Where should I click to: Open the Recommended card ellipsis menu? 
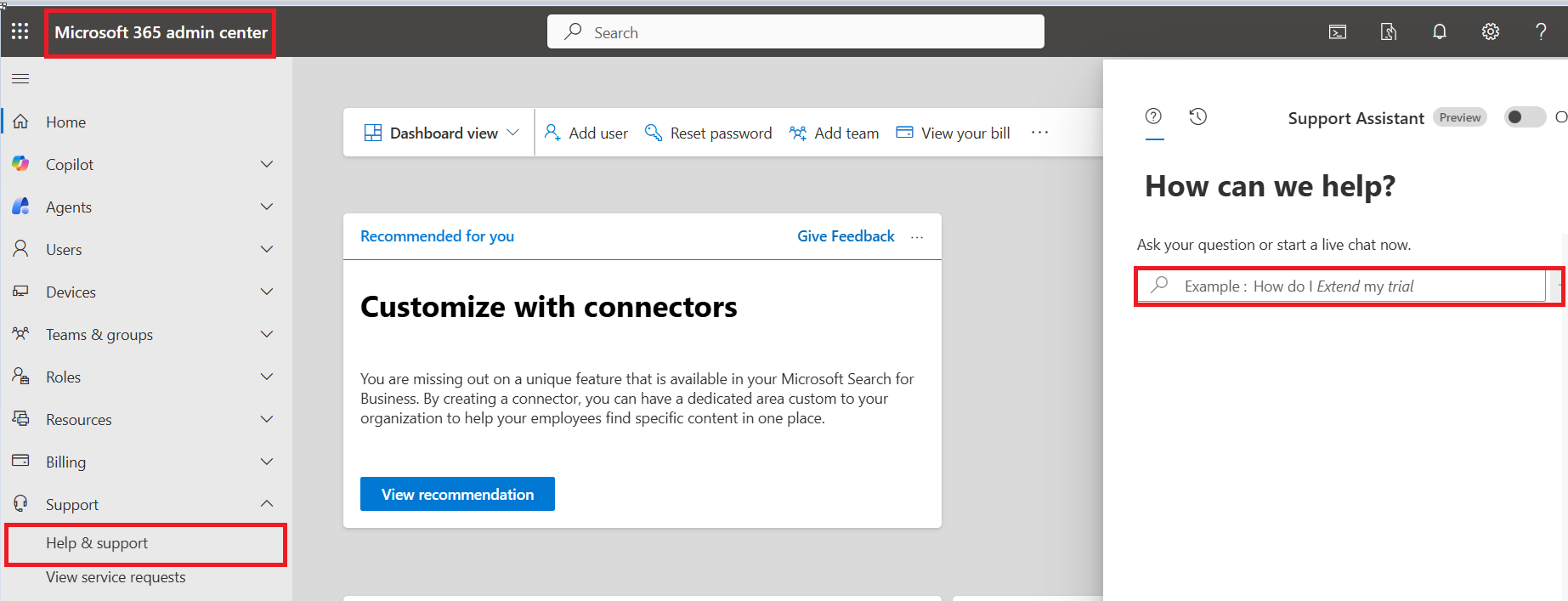[x=917, y=237]
